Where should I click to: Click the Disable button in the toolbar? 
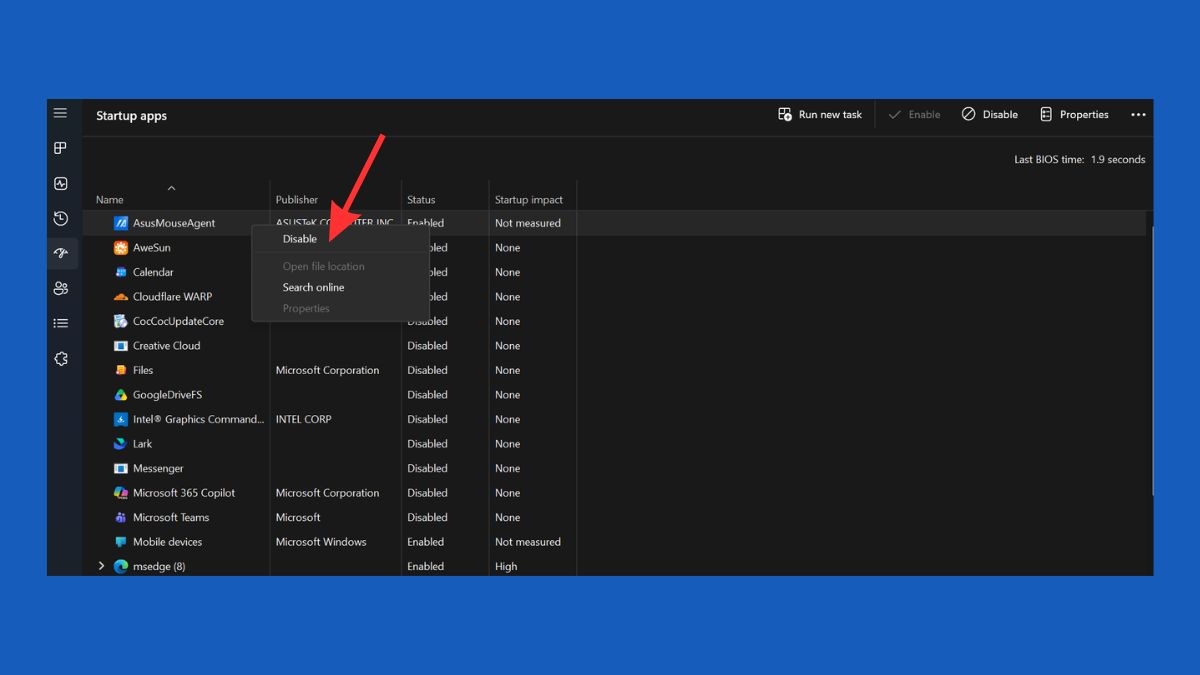point(990,115)
